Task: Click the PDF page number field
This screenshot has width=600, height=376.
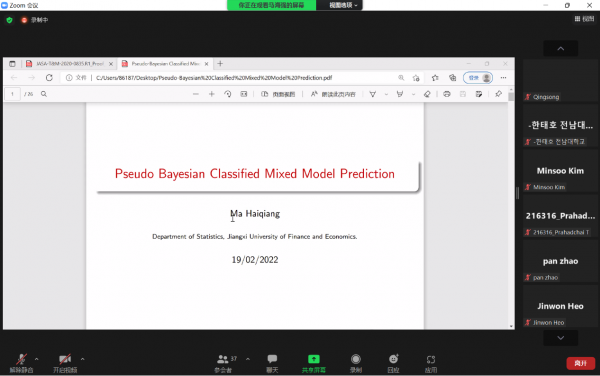Action: [x=13, y=94]
